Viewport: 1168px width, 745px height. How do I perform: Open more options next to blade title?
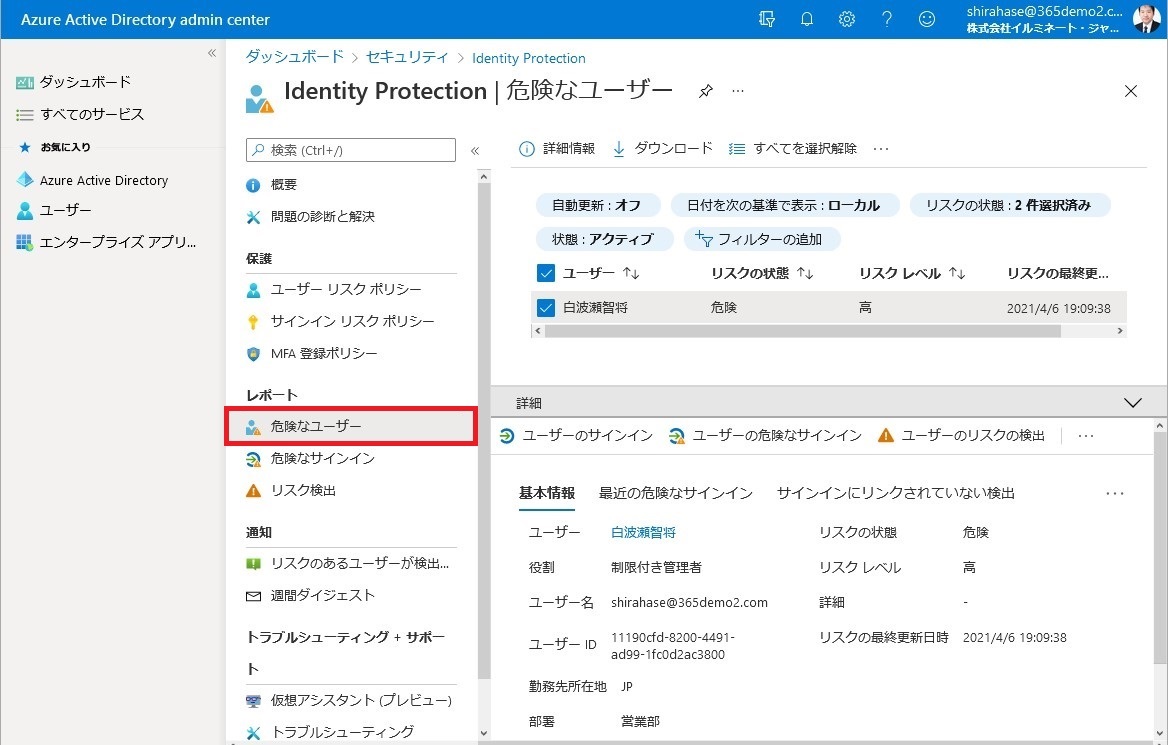[x=737, y=91]
